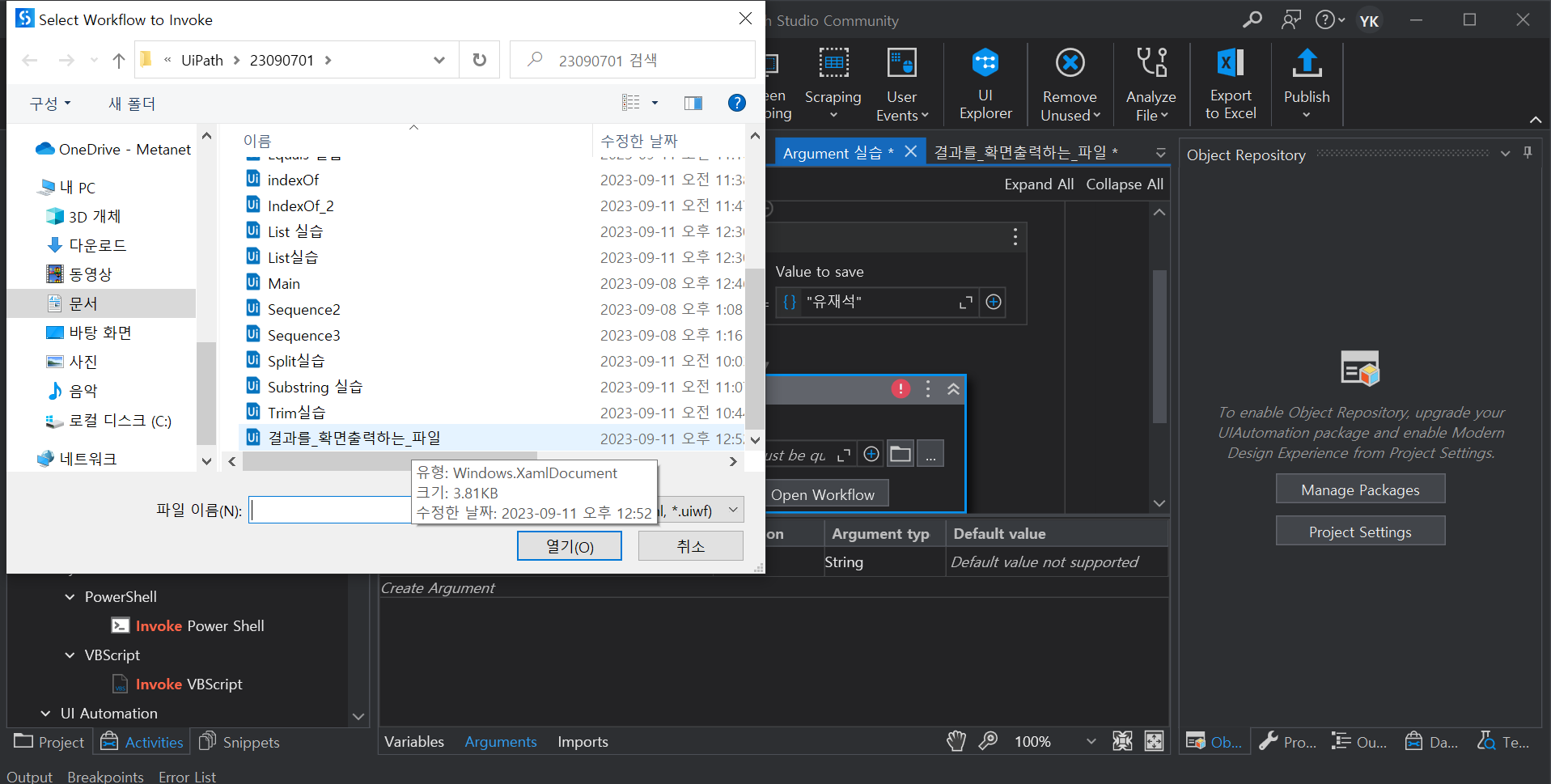Click the Create Argument row
Image resolution: width=1551 pixels, height=784 pixels.
tap(773, 587)
